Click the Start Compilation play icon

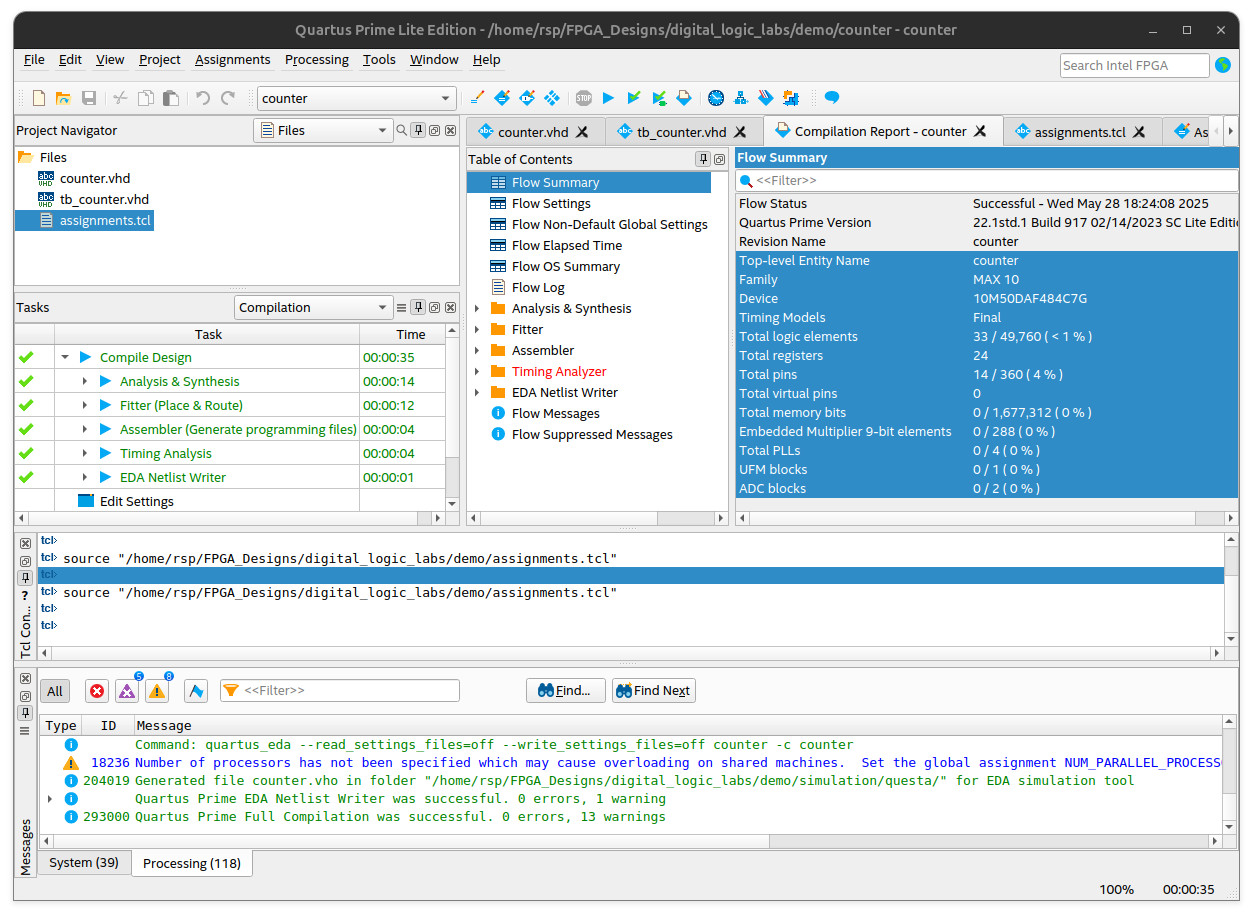608,98
